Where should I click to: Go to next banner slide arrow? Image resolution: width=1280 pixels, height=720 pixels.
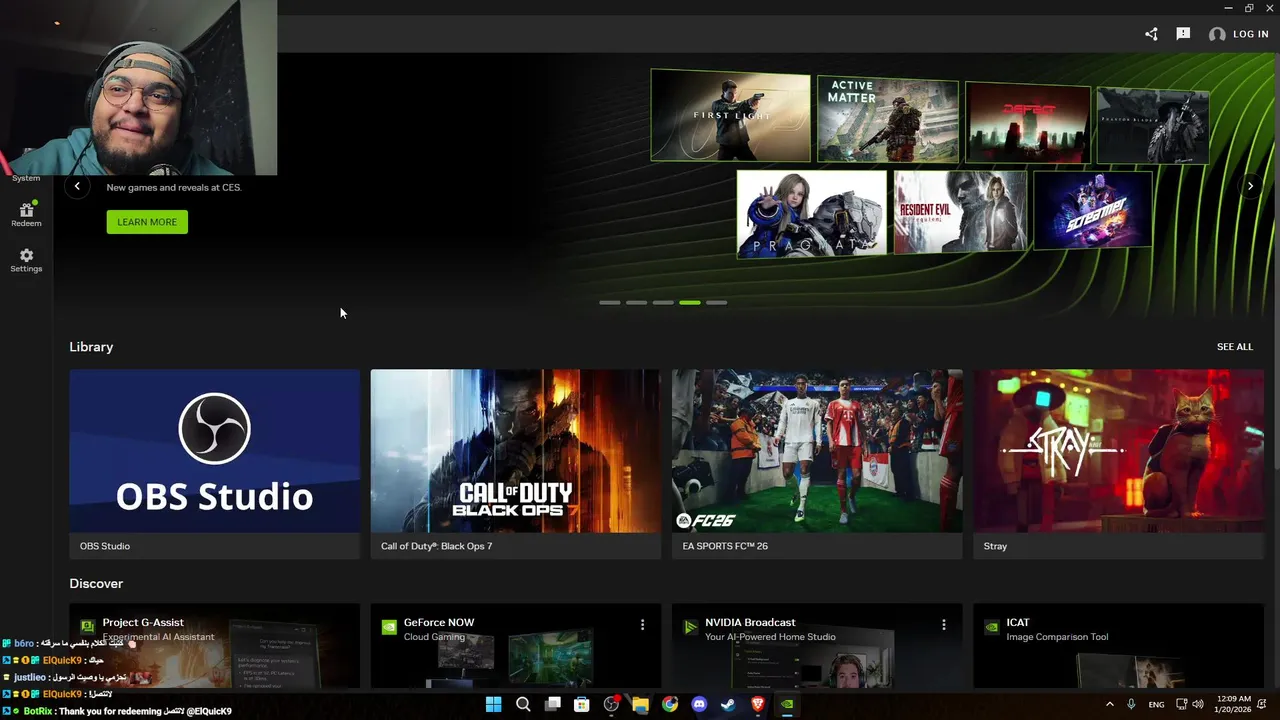pos(1250,186)
